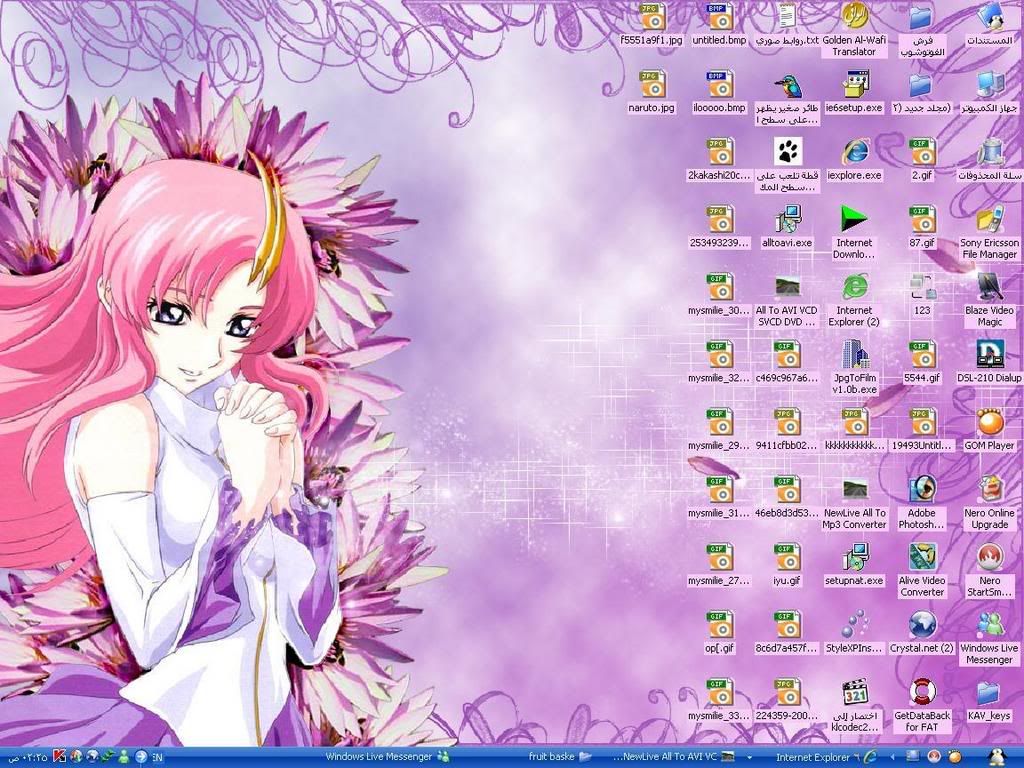This screenshot has height=768, width=1024.
Task: Switch to Windows Live Messenger taskbar button
Action: click(x=386, y=757)
